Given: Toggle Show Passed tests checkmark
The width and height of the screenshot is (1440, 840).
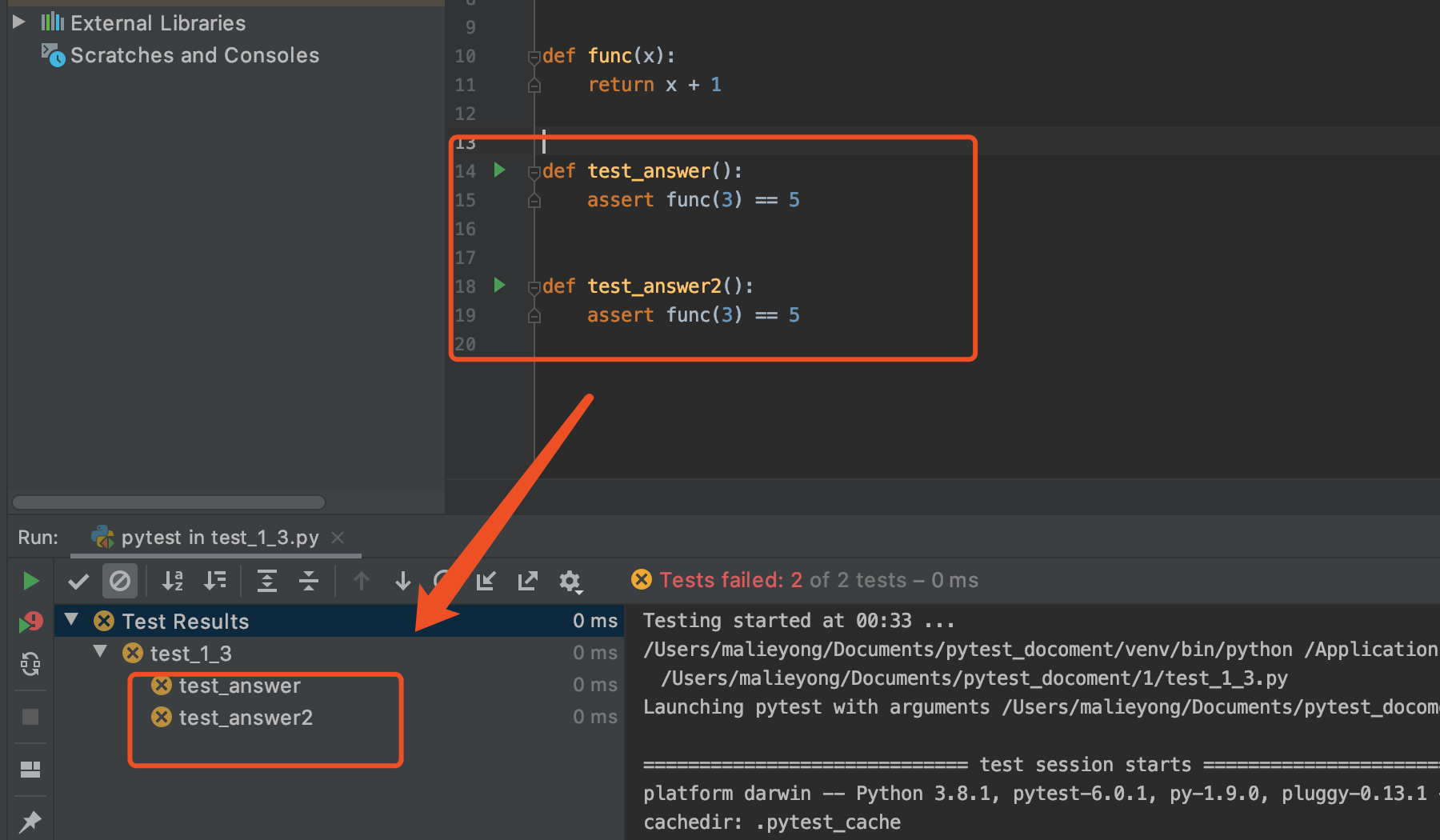Looking at the screenshot, I should (x=78, y=581).
